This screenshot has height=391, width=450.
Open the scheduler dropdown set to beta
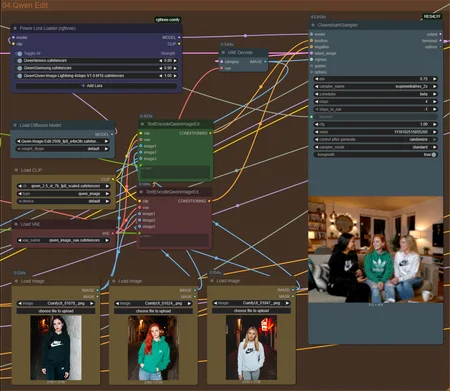376,94
